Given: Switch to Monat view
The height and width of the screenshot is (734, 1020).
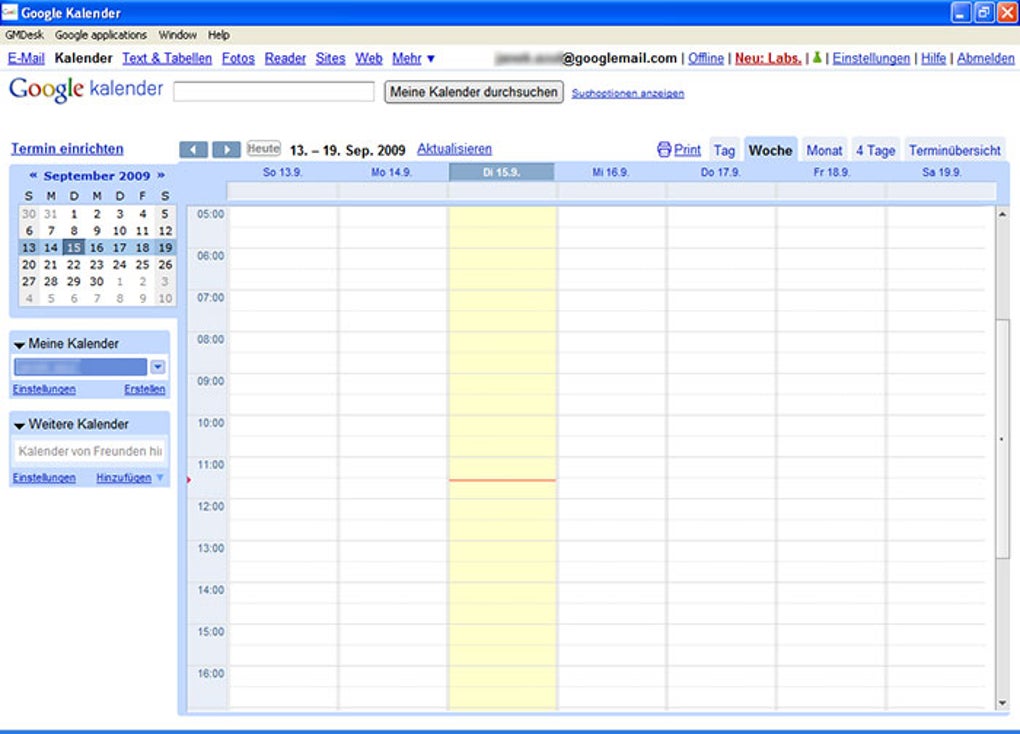Looking at the screenshot, I should 824,149.
